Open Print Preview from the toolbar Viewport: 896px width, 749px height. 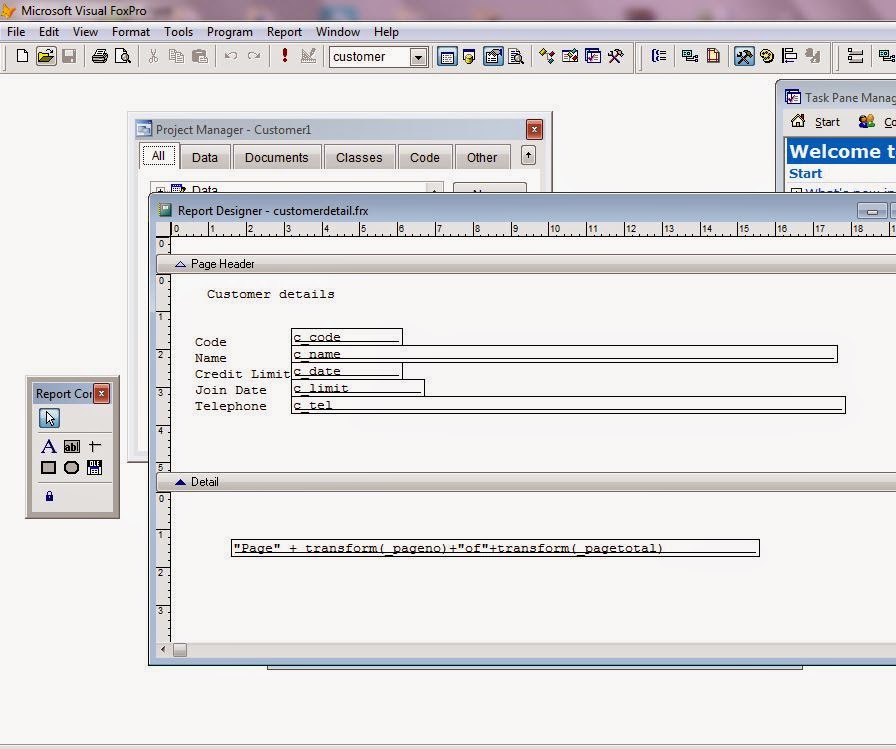tap(123, 56)
